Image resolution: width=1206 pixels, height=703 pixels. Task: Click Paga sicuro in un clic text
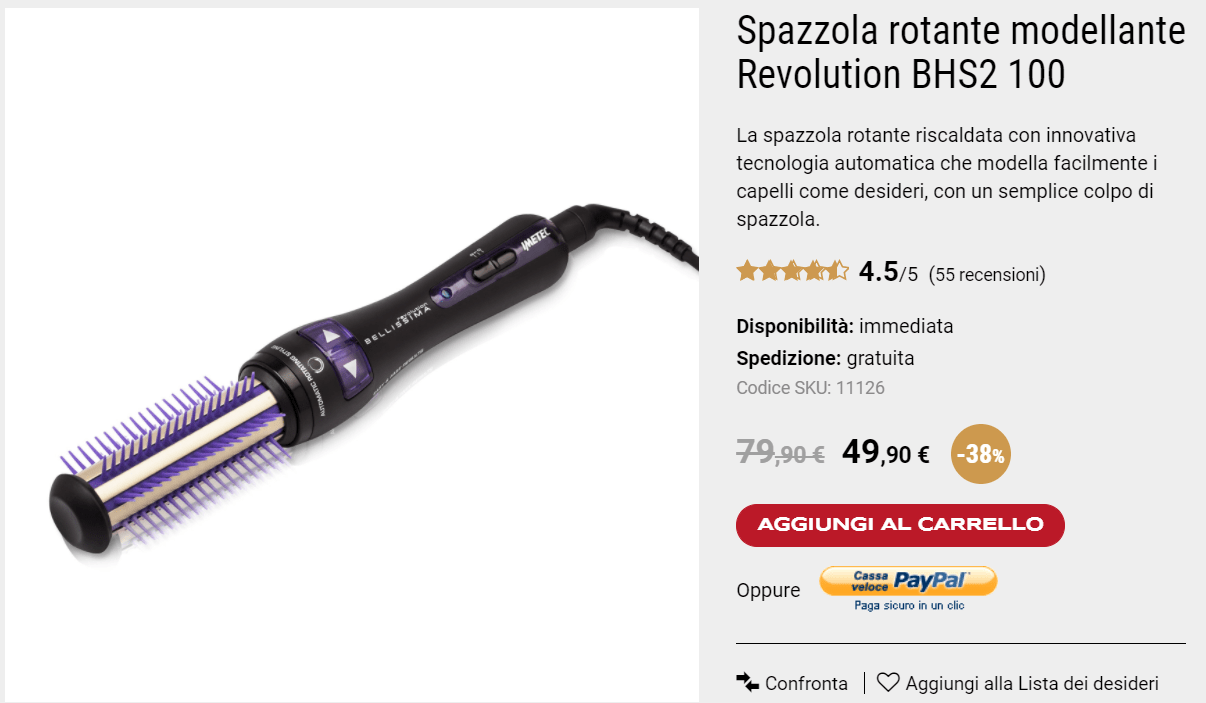pyautogui.click(x=909, y=605)
